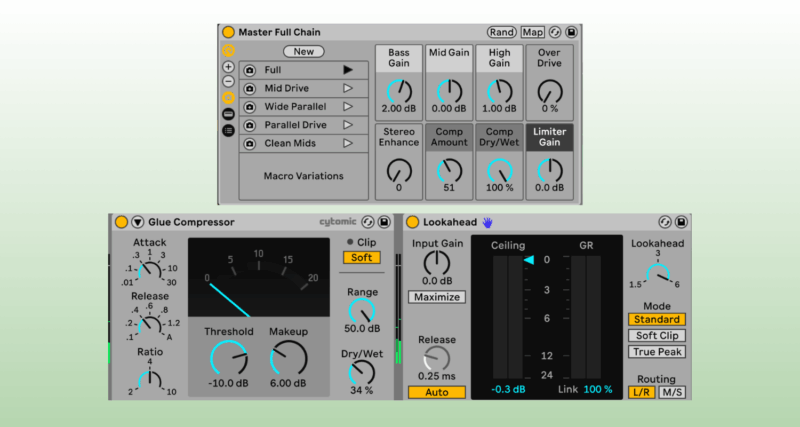Expand Glue Compressor sidechain triangle toggle
Screen dimensions: 800x427
(x=138, y=222)
